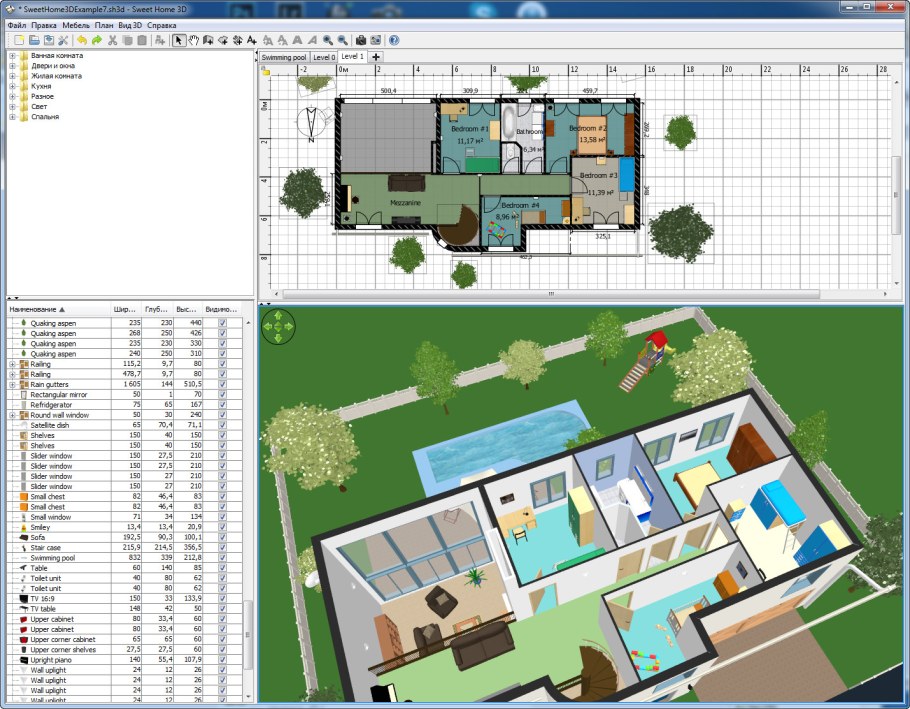Add a new level with the plus tab
Image resolution: width=910 pixels, height=709 pixels.
point(376,56)
